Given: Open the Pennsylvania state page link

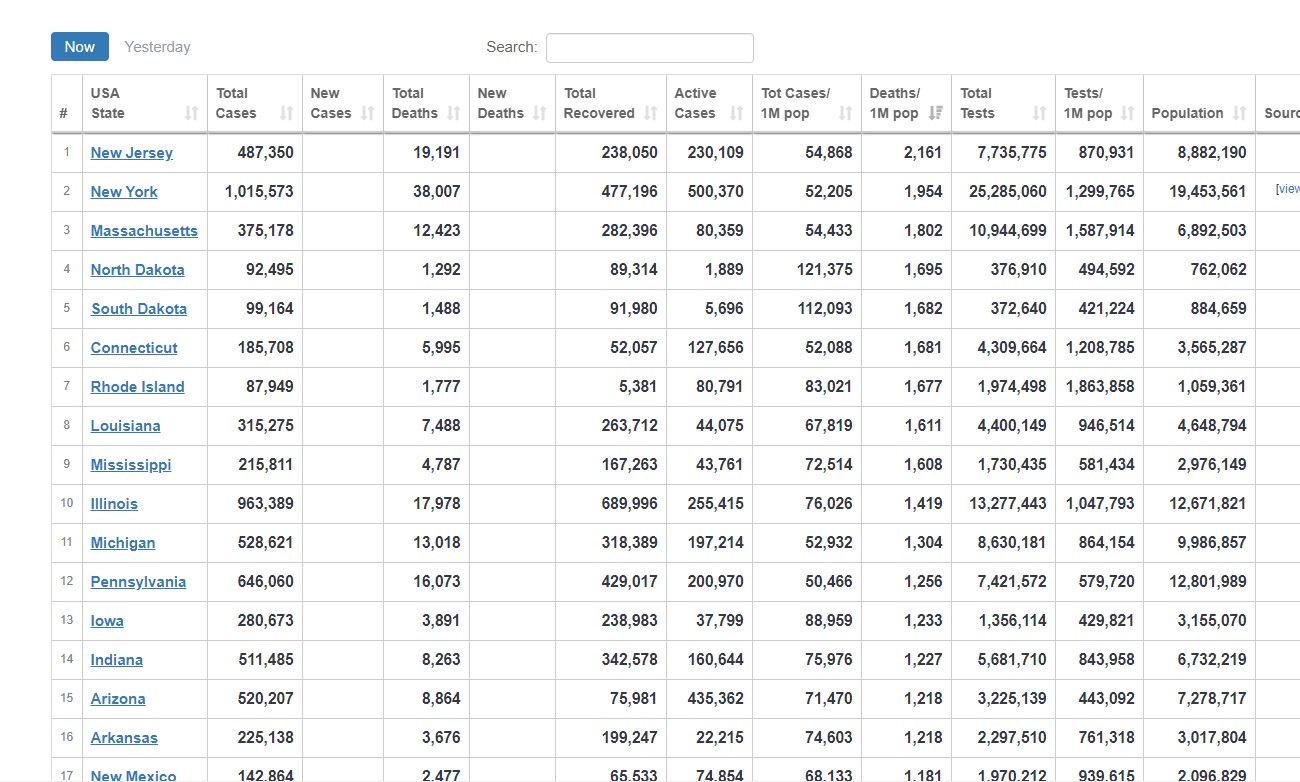Looking at the screenshot, I should (x=138, y=582).
